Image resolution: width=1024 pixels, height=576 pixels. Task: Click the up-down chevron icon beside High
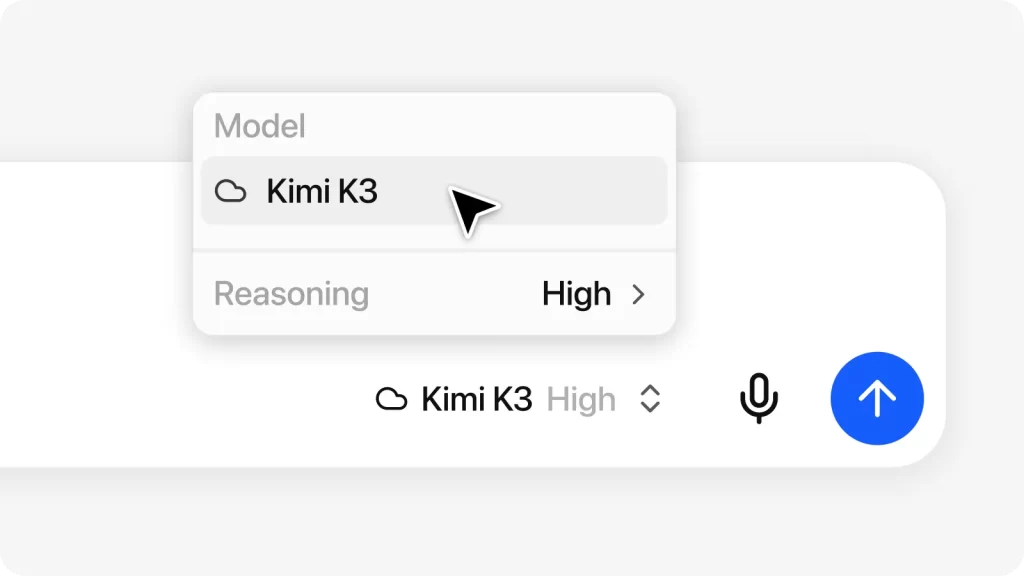pos(650,398)
